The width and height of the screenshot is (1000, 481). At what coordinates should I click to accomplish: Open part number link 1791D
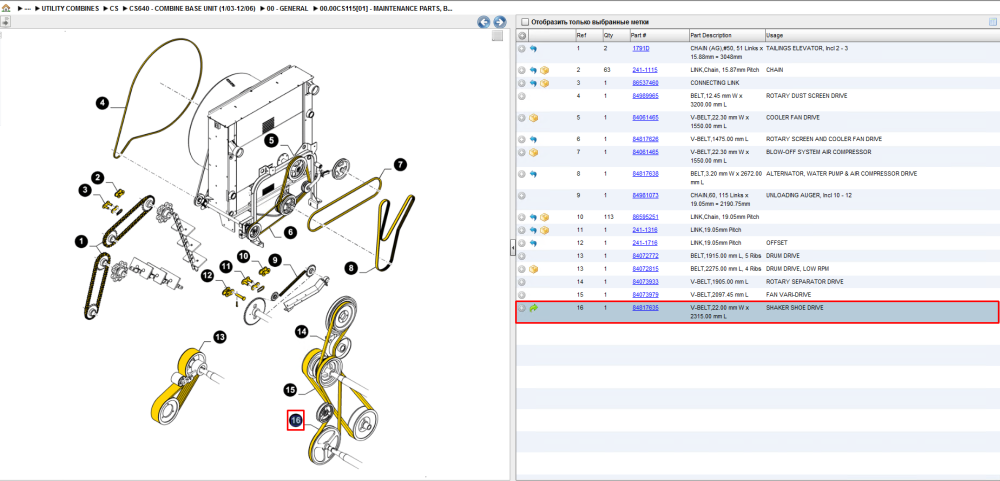(640, 48)
